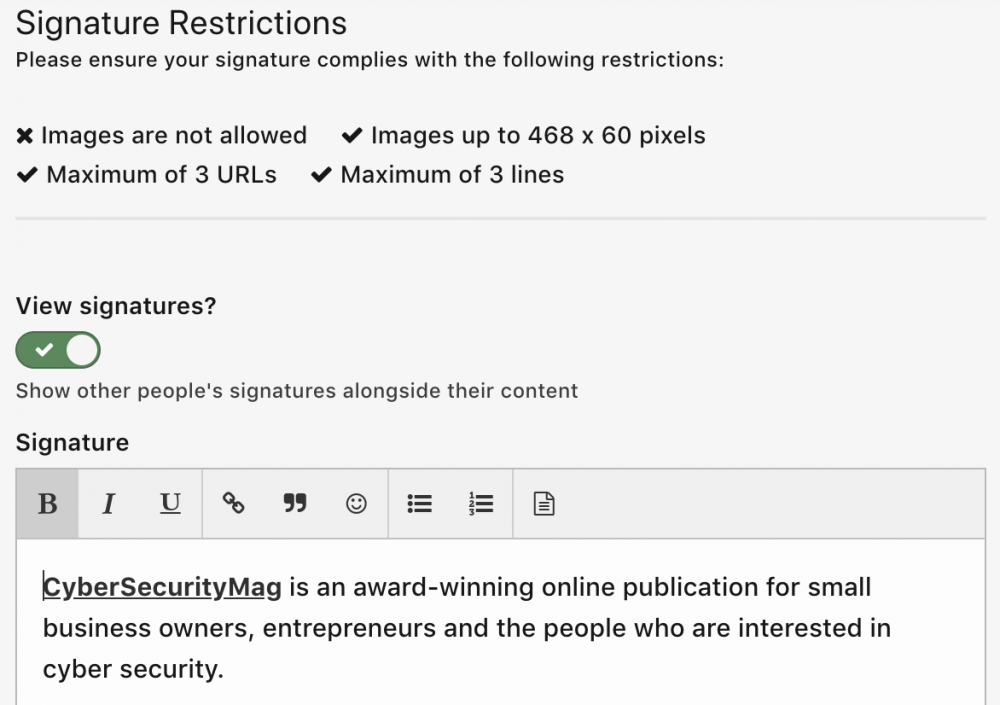Apply italic formatting to the signature
Image resolution: width=1000 pixels, height=705 pixels.
(x=109, y=503)
